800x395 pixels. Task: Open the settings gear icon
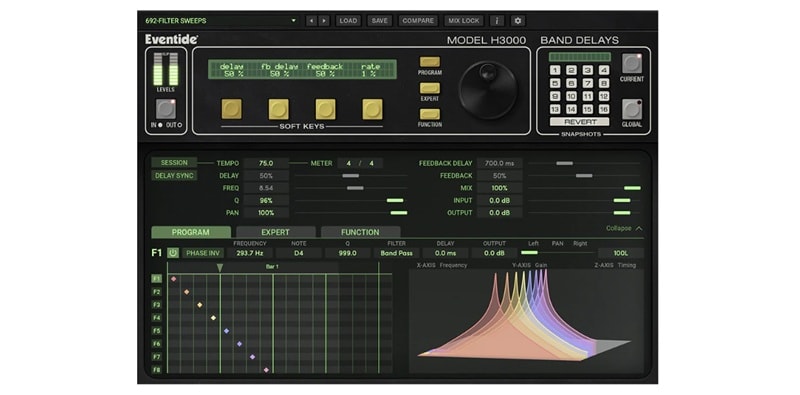point(518,21)
